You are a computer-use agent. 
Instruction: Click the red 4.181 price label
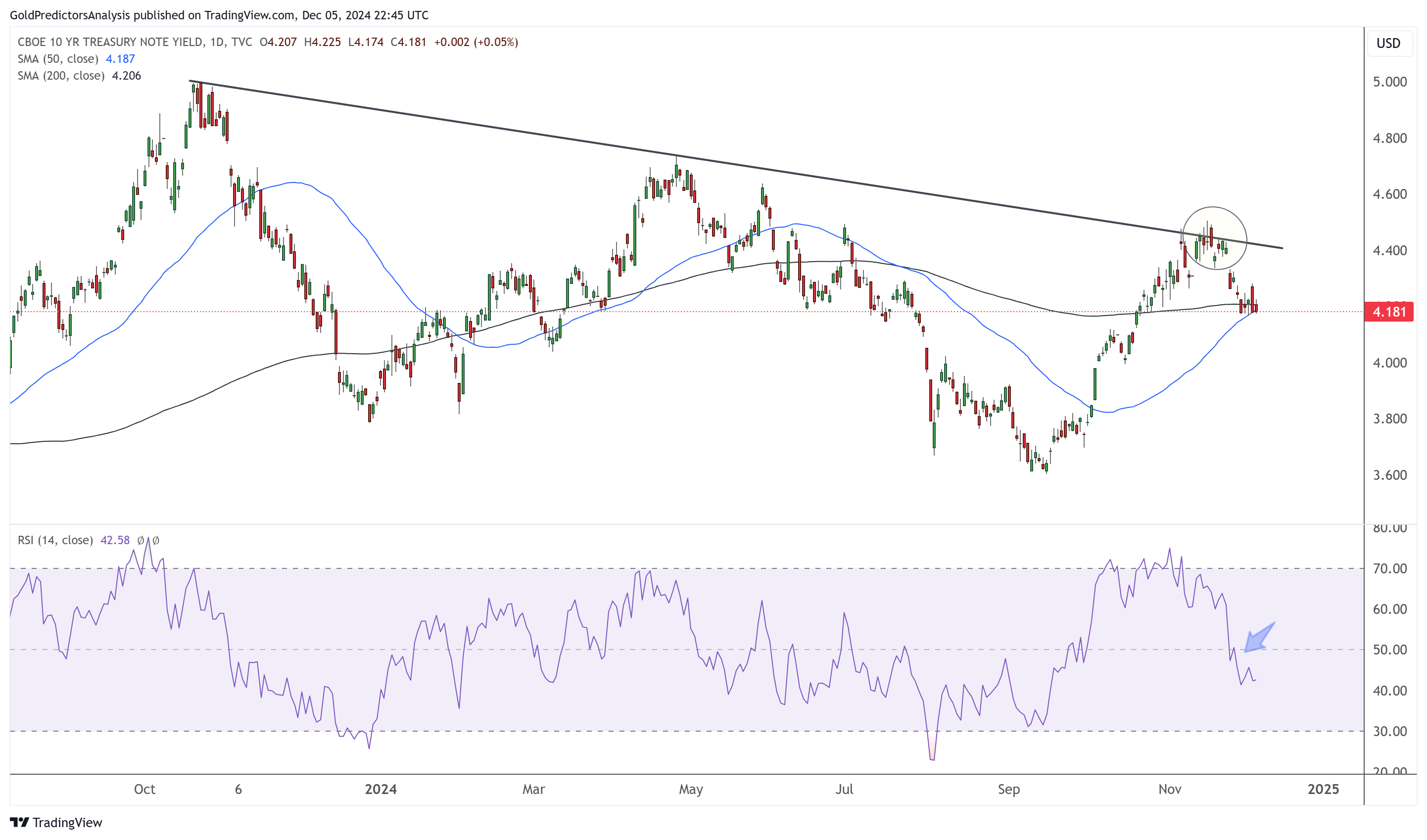(1388, 312)
